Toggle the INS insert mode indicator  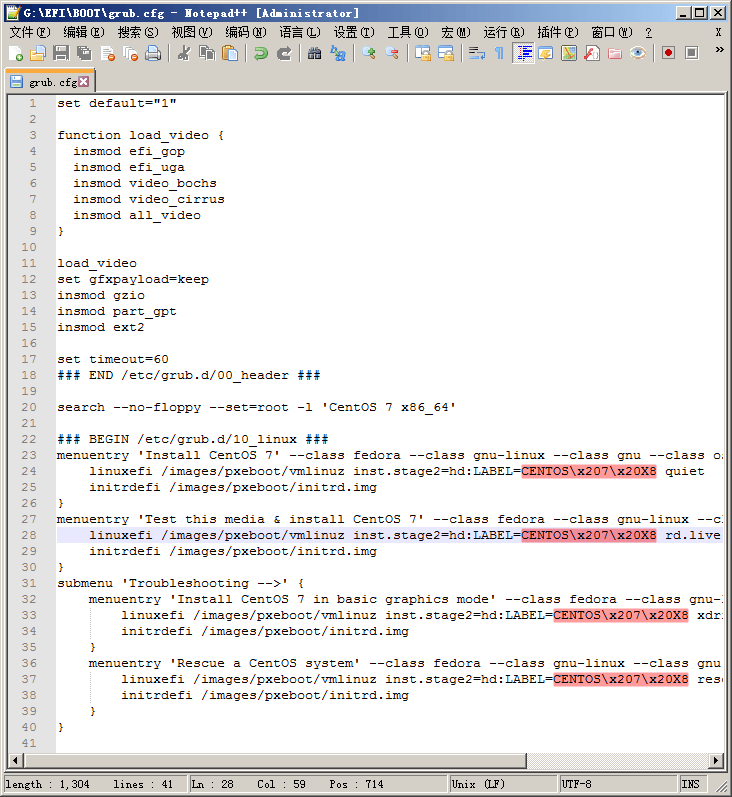pyautogui.click(x=691, y=785)
